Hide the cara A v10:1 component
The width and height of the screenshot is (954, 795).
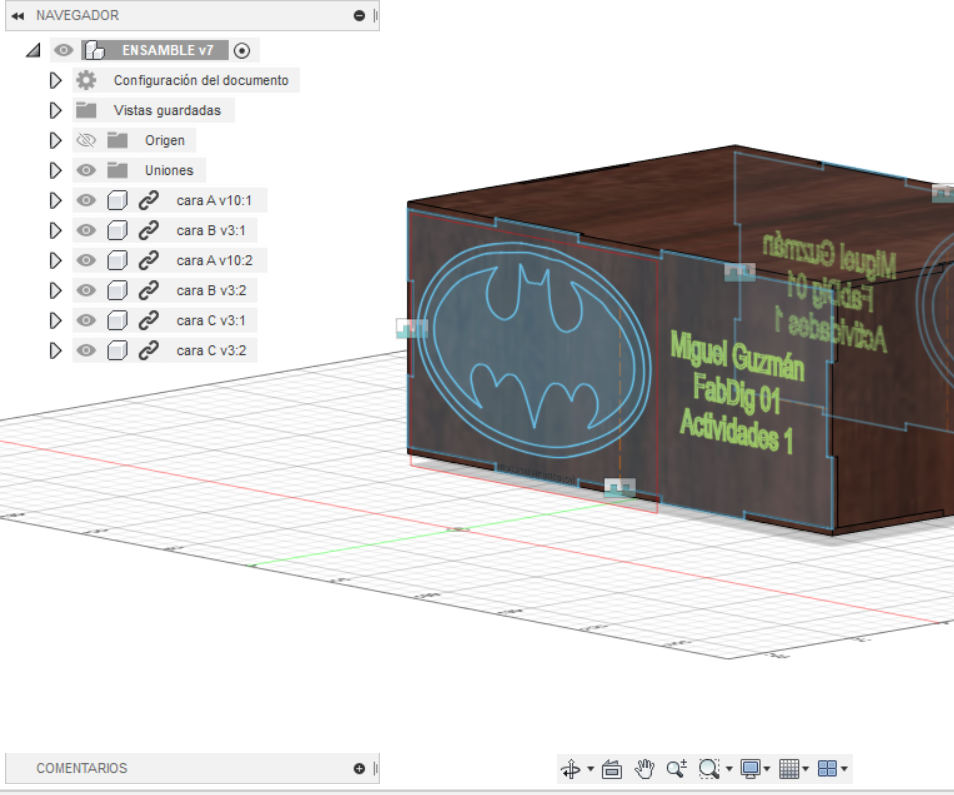point(87,200)
